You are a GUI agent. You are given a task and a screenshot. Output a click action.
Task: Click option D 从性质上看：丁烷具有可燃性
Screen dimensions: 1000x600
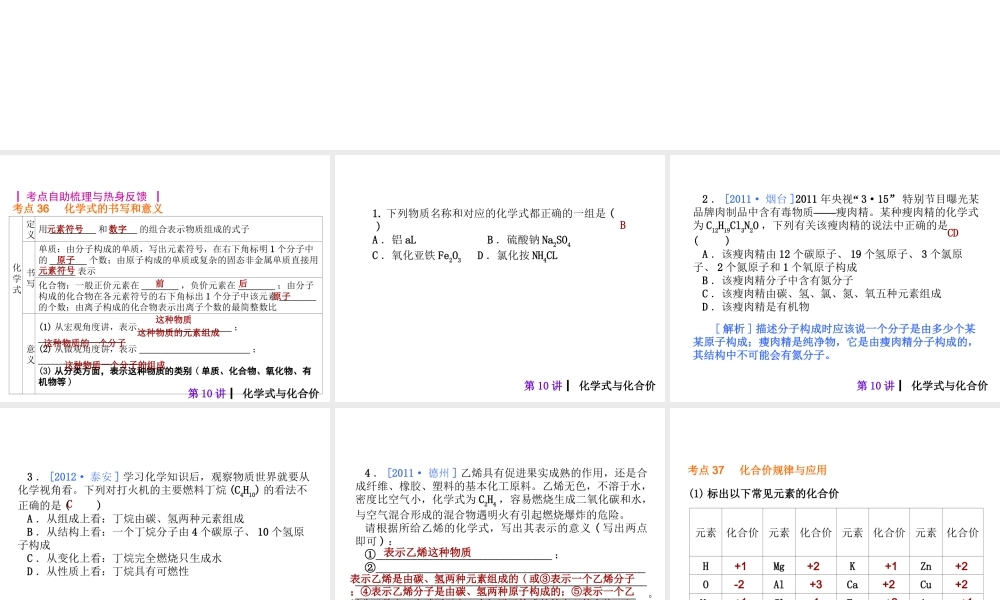click(x=108, y=571)
